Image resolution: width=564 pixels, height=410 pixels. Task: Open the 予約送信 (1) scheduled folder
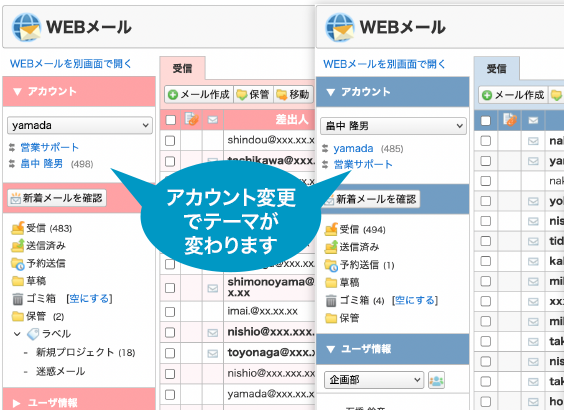(359, 265)
